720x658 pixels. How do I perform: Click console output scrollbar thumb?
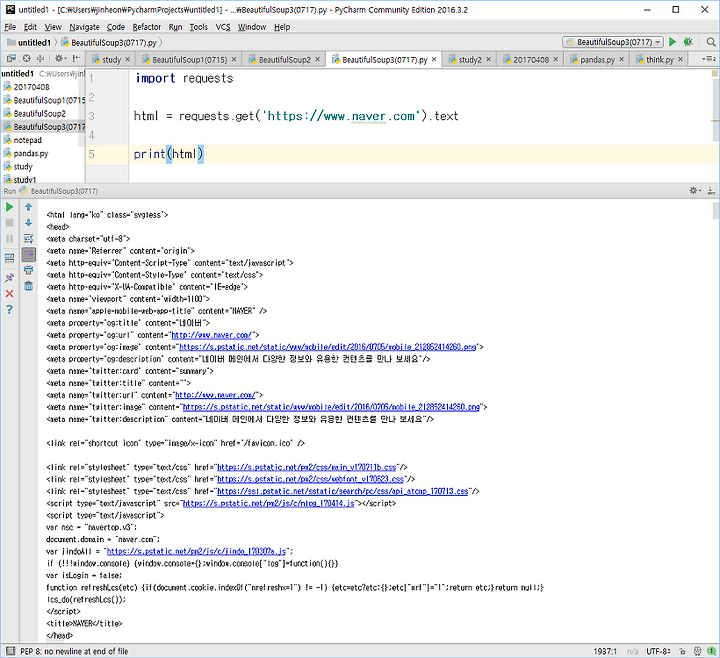[715, 209]
